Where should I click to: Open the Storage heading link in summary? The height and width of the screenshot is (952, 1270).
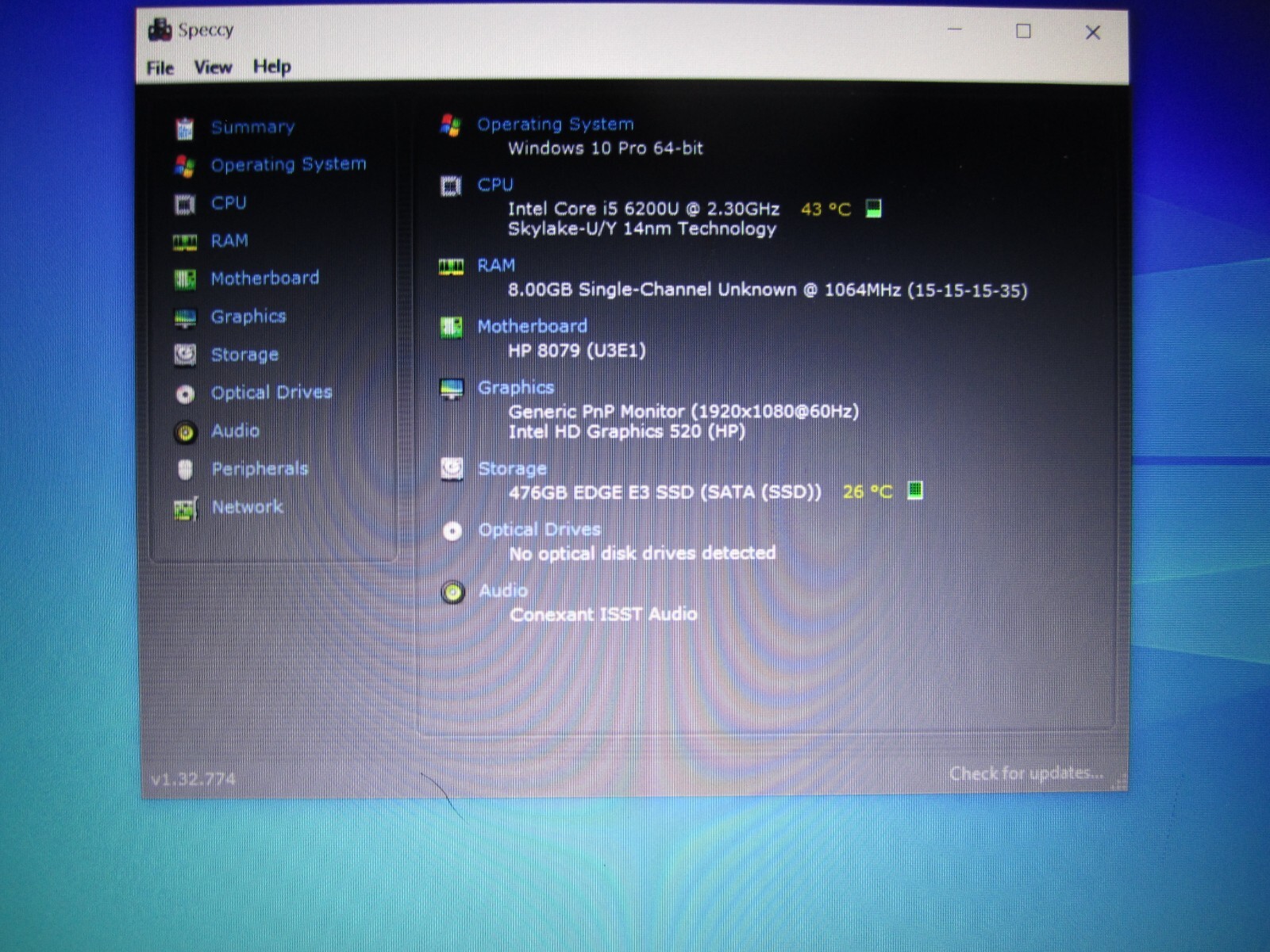click(x=512, y=468)
